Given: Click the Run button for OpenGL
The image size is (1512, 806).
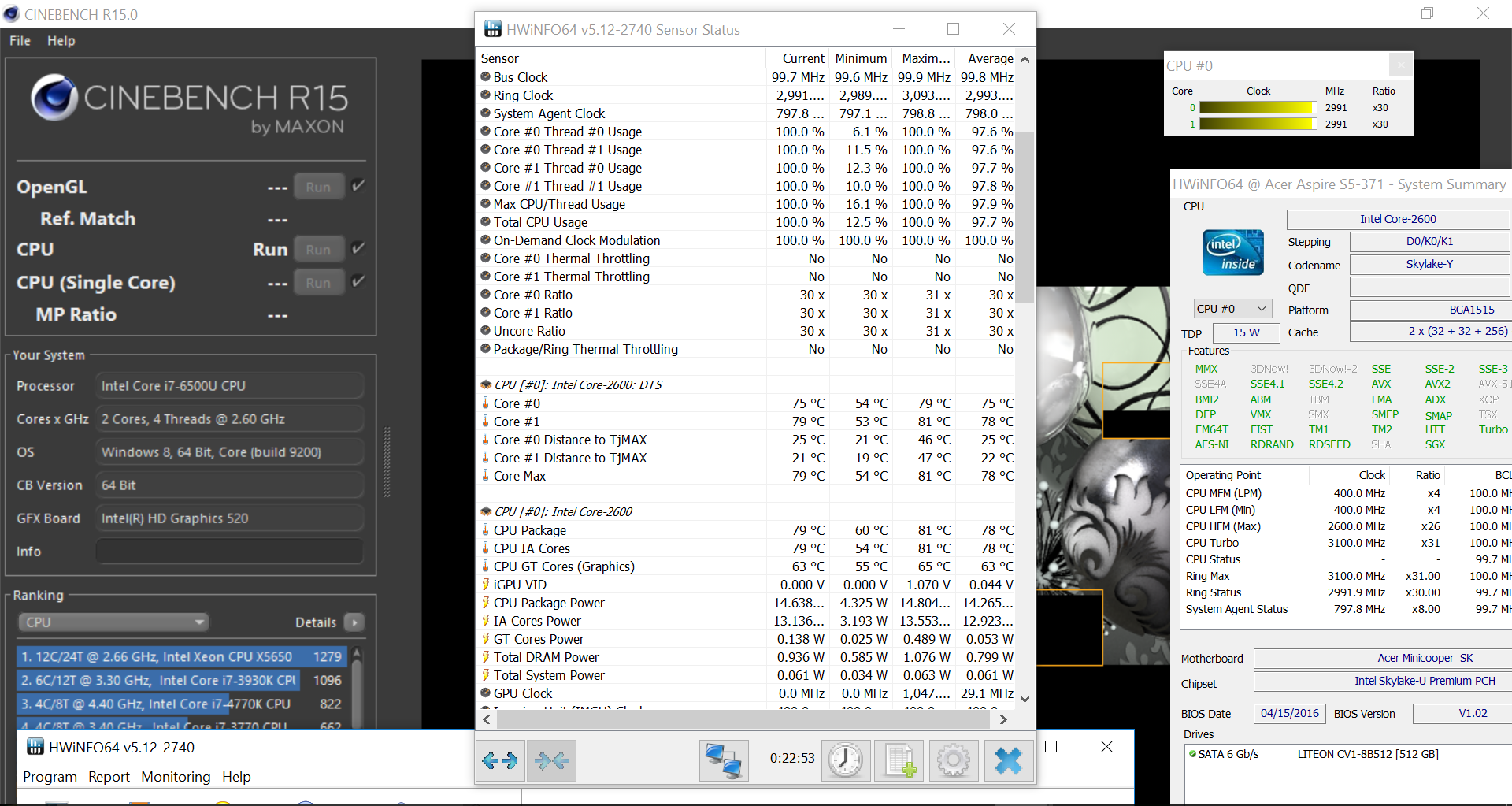Looking at the screenshot, I should [318, 187].
